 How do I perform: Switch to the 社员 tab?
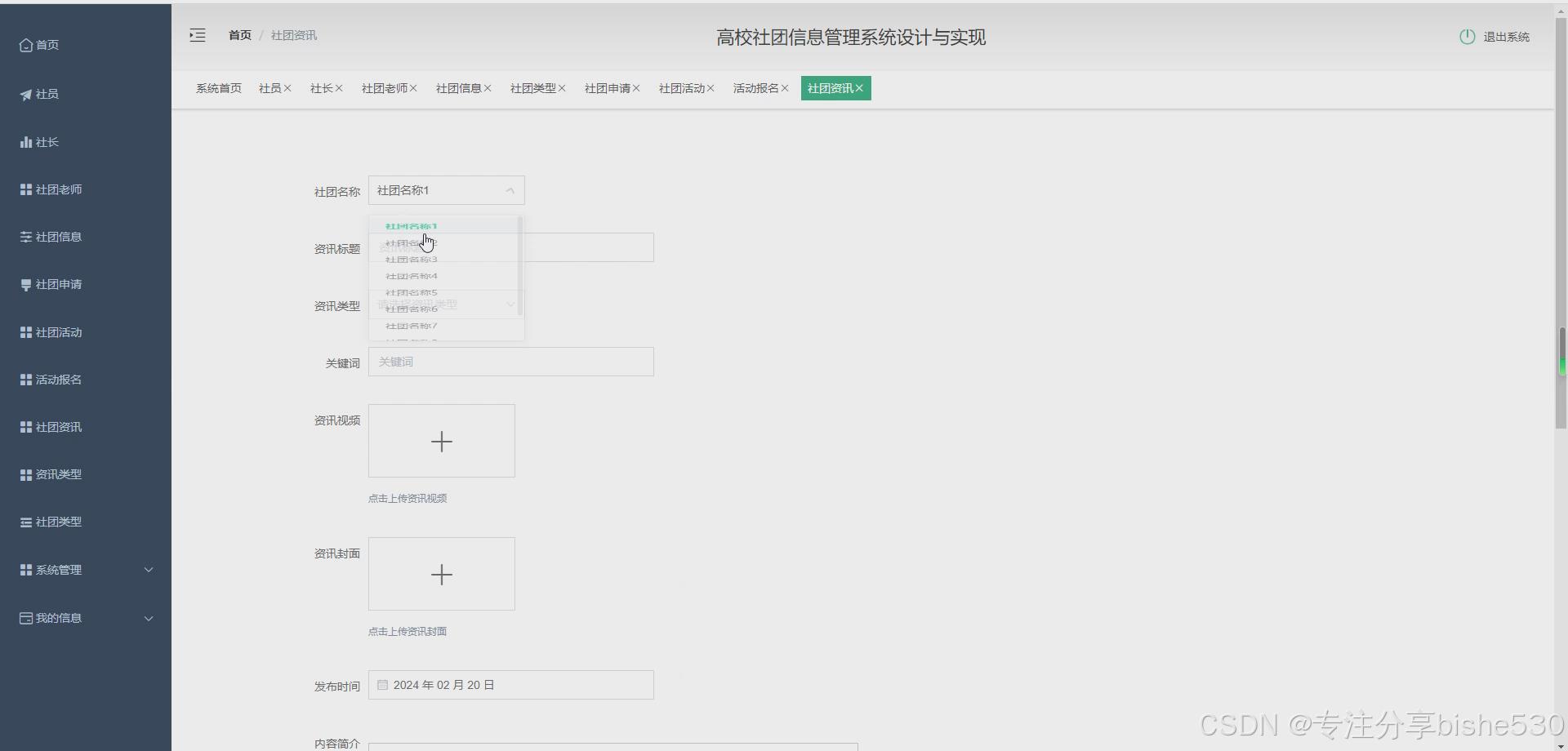[x=270, y=88]
